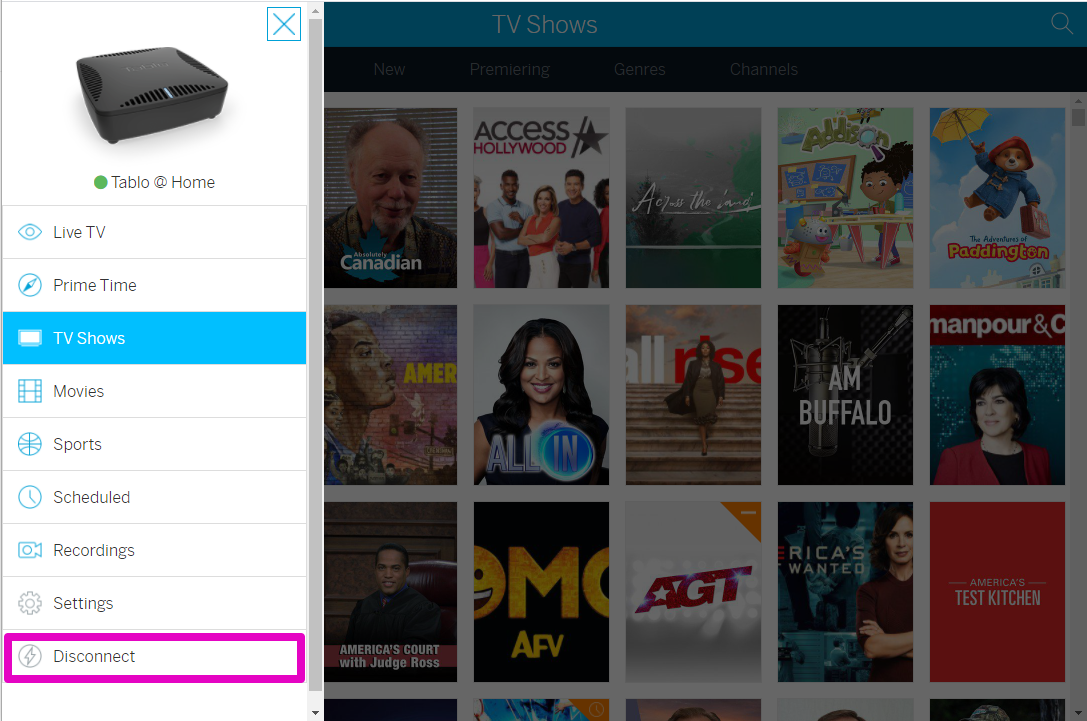
Task: Click the sidebar scrollbar down arrow
Action: (x=315, y=713)
